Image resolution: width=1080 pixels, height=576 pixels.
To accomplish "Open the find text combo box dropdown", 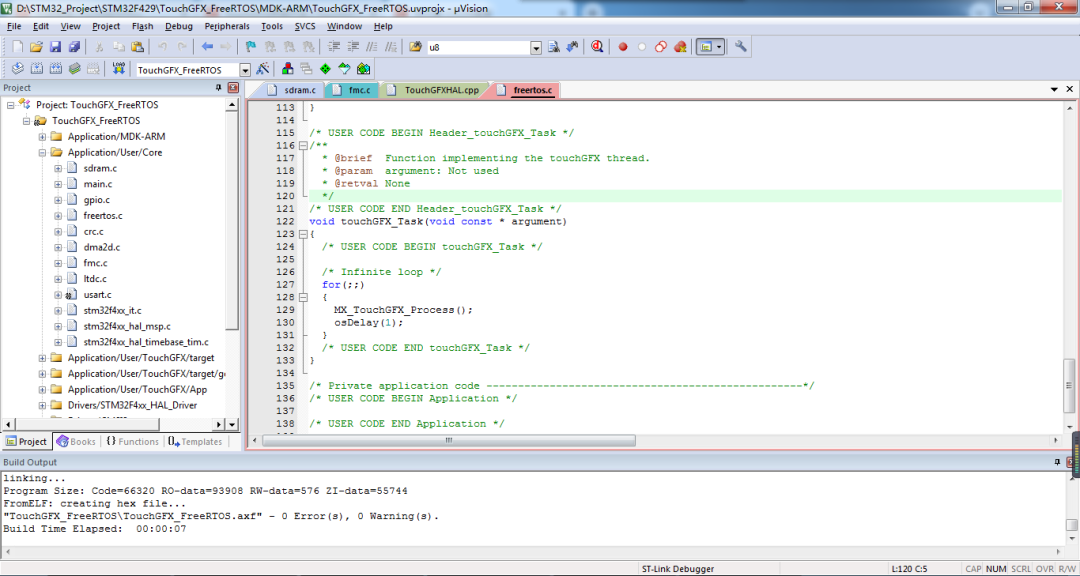I will (536, 48).
